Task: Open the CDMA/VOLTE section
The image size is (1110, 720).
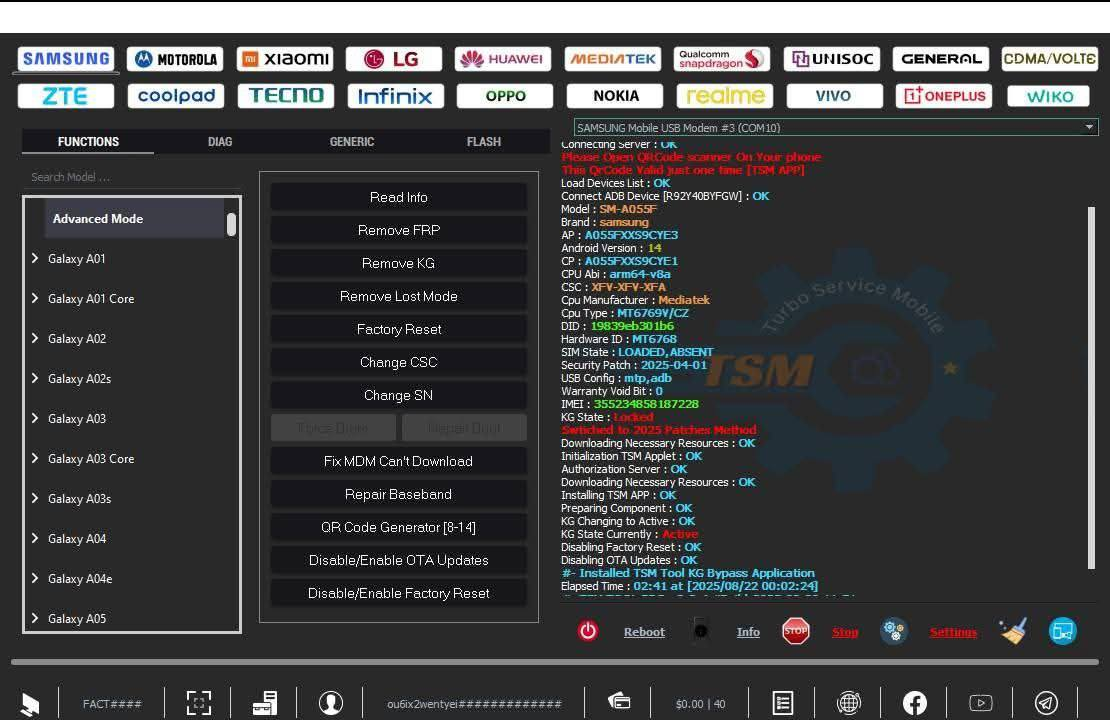Action: pos(1050,59)
